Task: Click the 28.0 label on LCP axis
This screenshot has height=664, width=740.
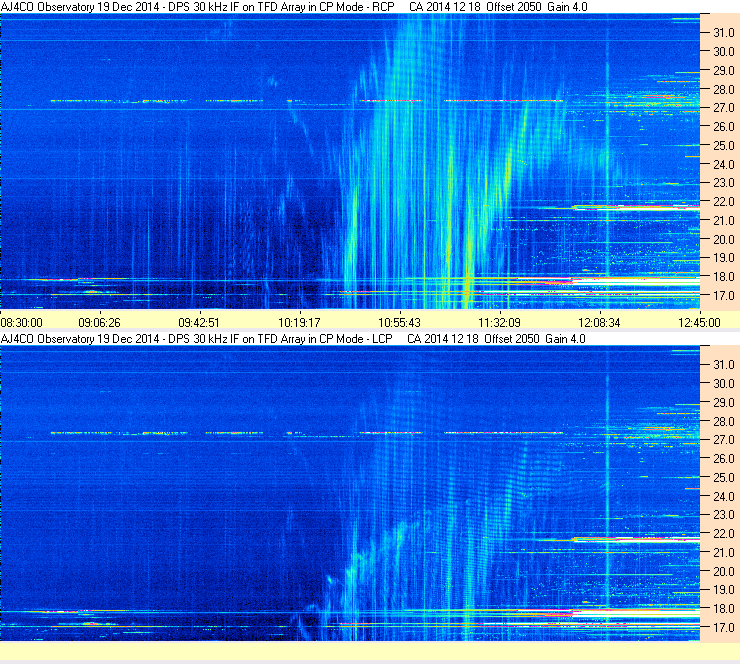Action: tap(724, 422)
